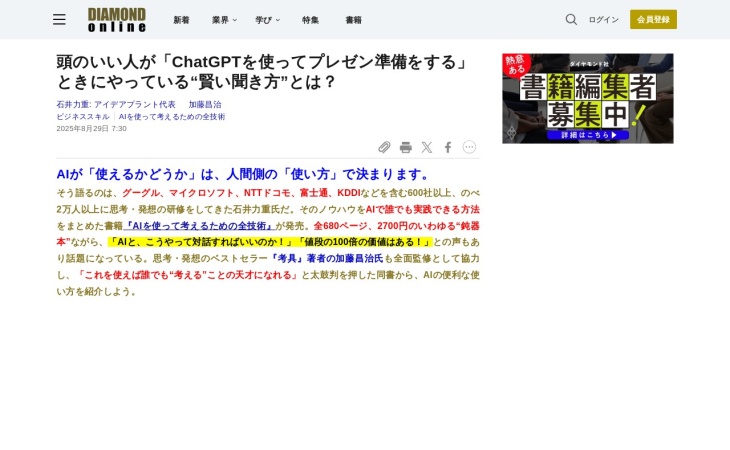Click the paperclip clip icon
The width and height of the screenshot is (730, 450).
[384, 148]
